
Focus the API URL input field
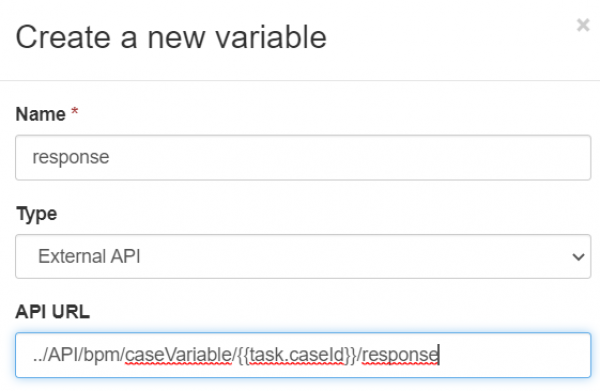point(303,355)
